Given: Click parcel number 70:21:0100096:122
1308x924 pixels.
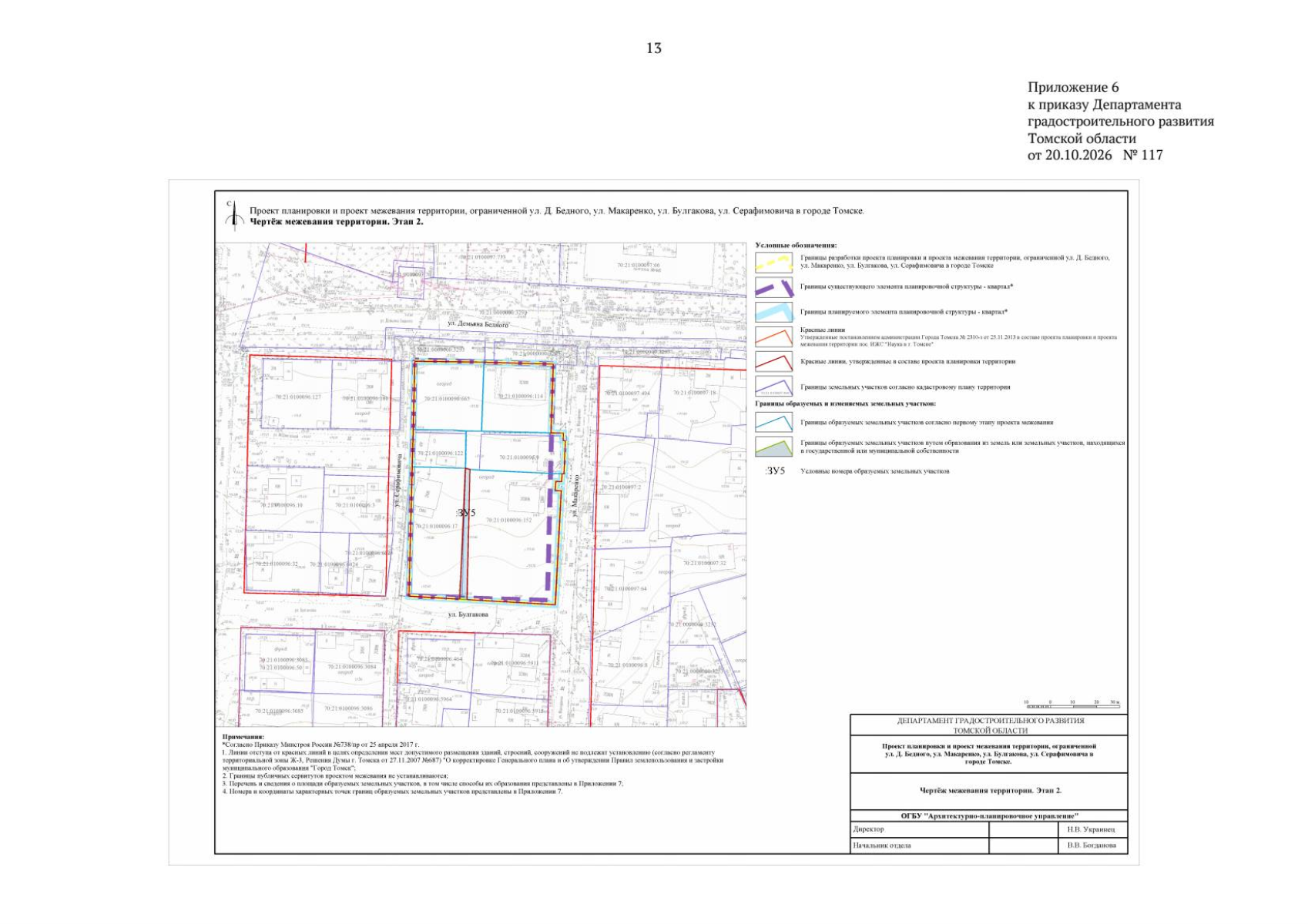Looking at the screenshot, I should click(441, 454).
